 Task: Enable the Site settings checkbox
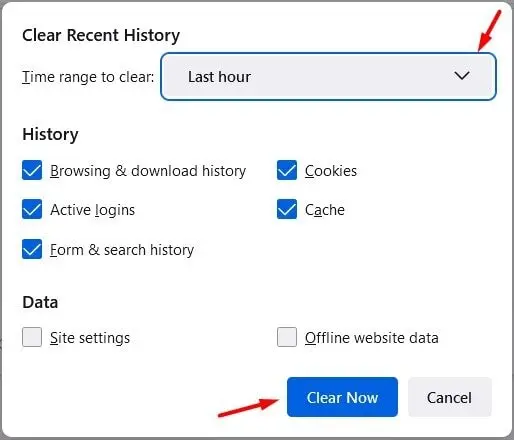32,337
